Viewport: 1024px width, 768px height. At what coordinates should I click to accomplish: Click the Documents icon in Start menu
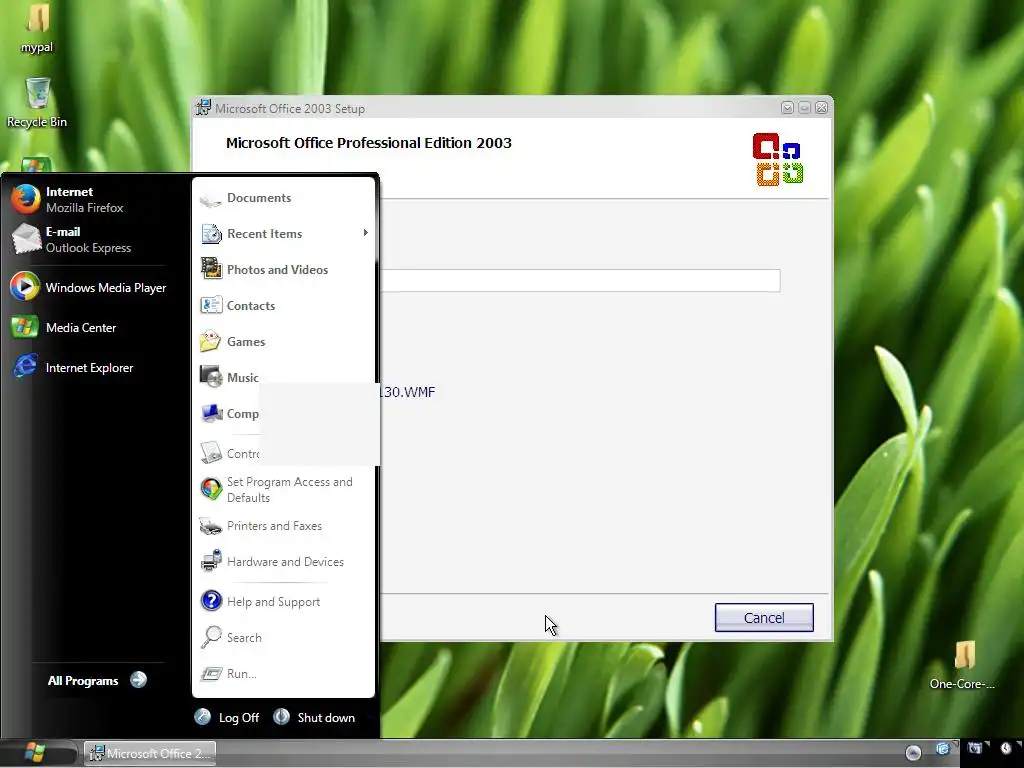(x=211, y=198)
